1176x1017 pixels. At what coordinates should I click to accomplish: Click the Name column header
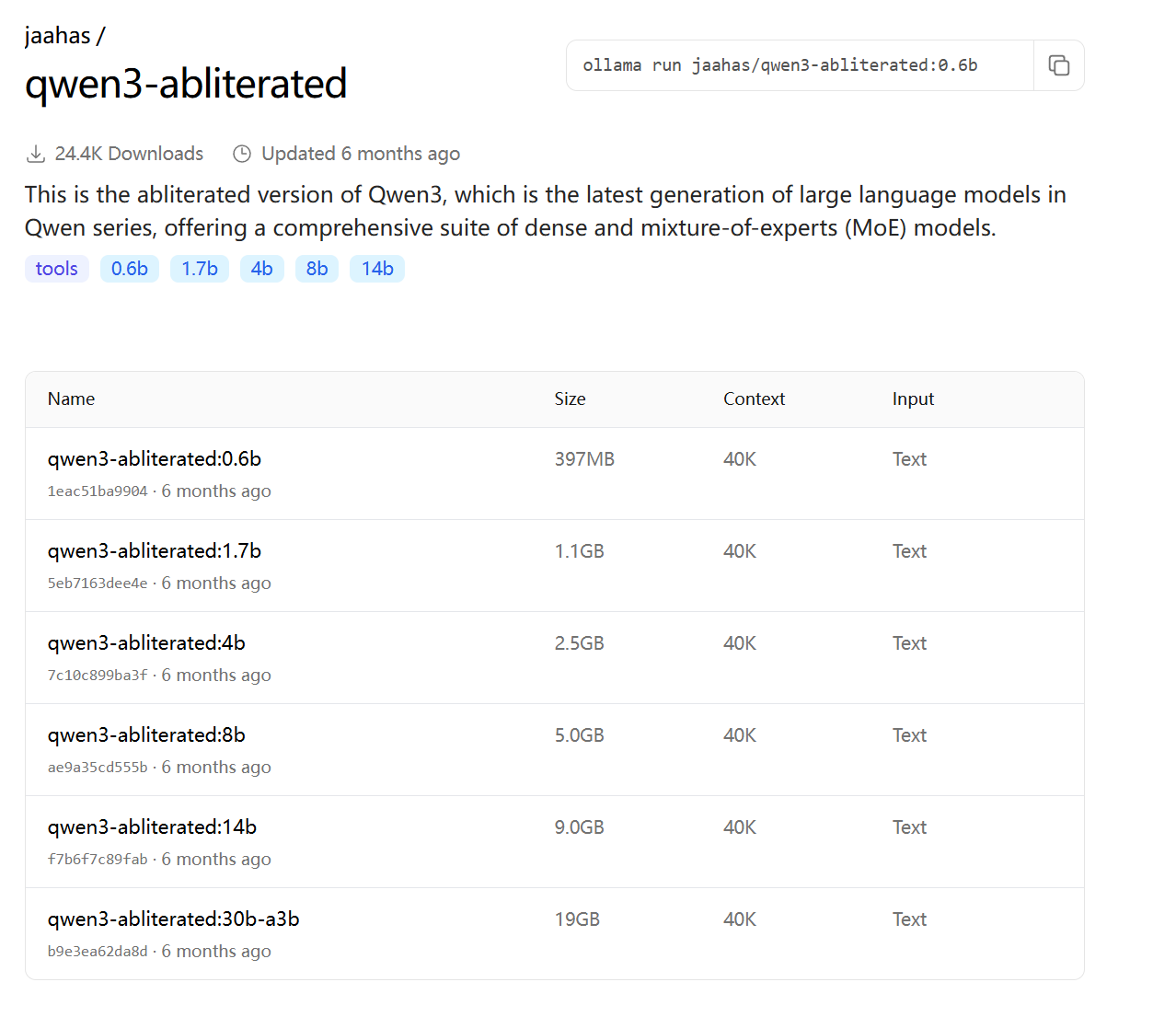point(71,399)
